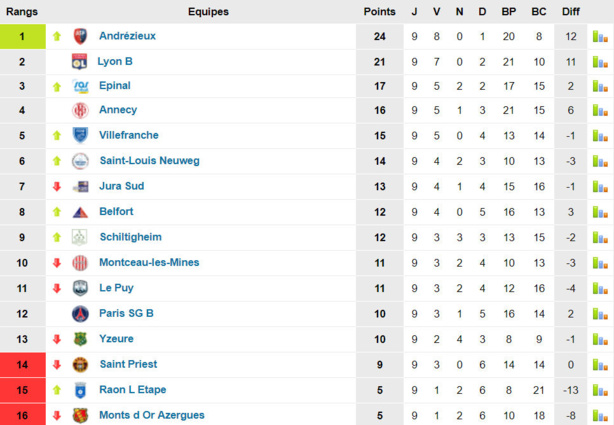This screenshot has height=425, width=614.
Task: Click the Equipes column header
Action: (x=208, y=12)
